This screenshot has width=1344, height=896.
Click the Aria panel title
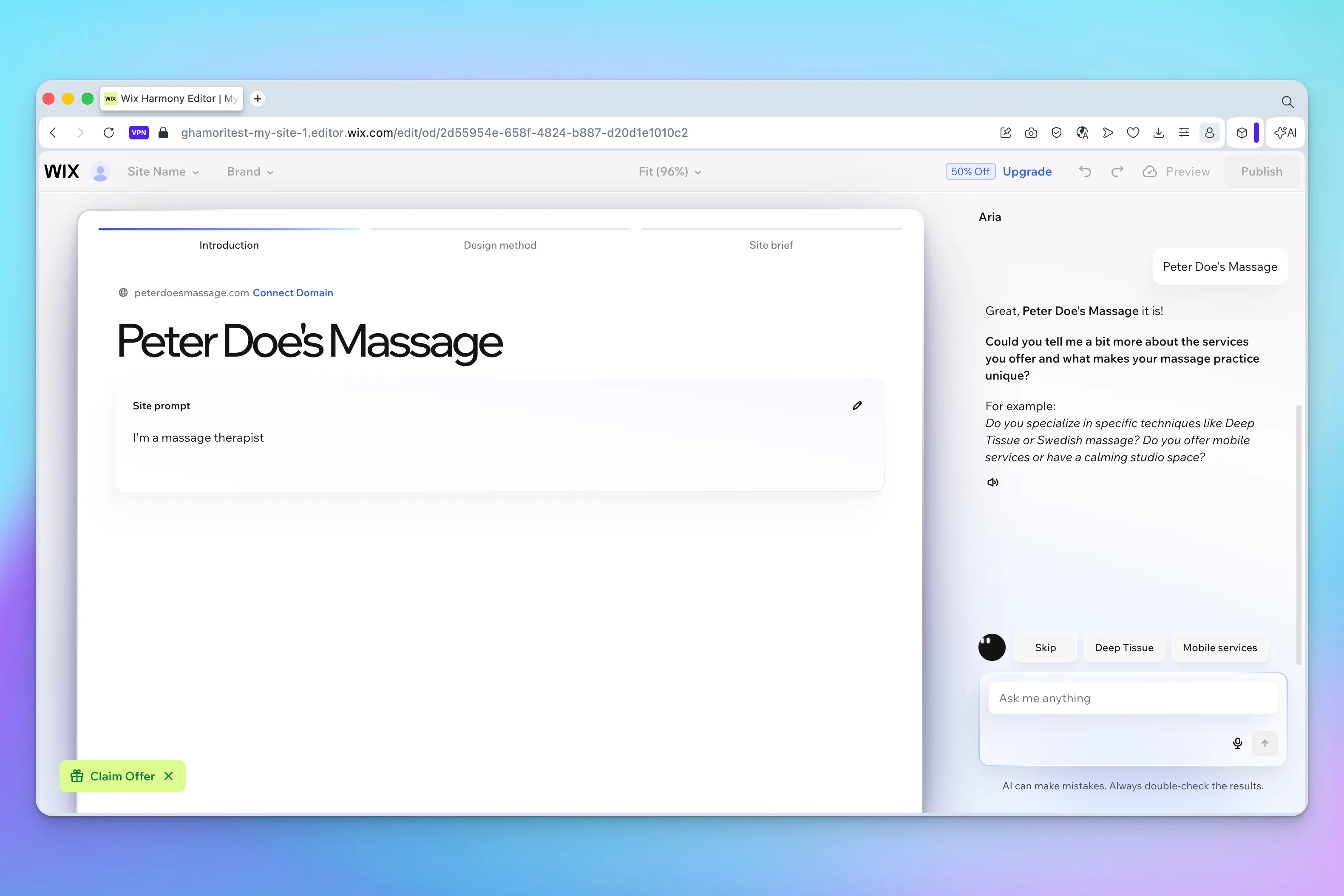coord(990,217)
